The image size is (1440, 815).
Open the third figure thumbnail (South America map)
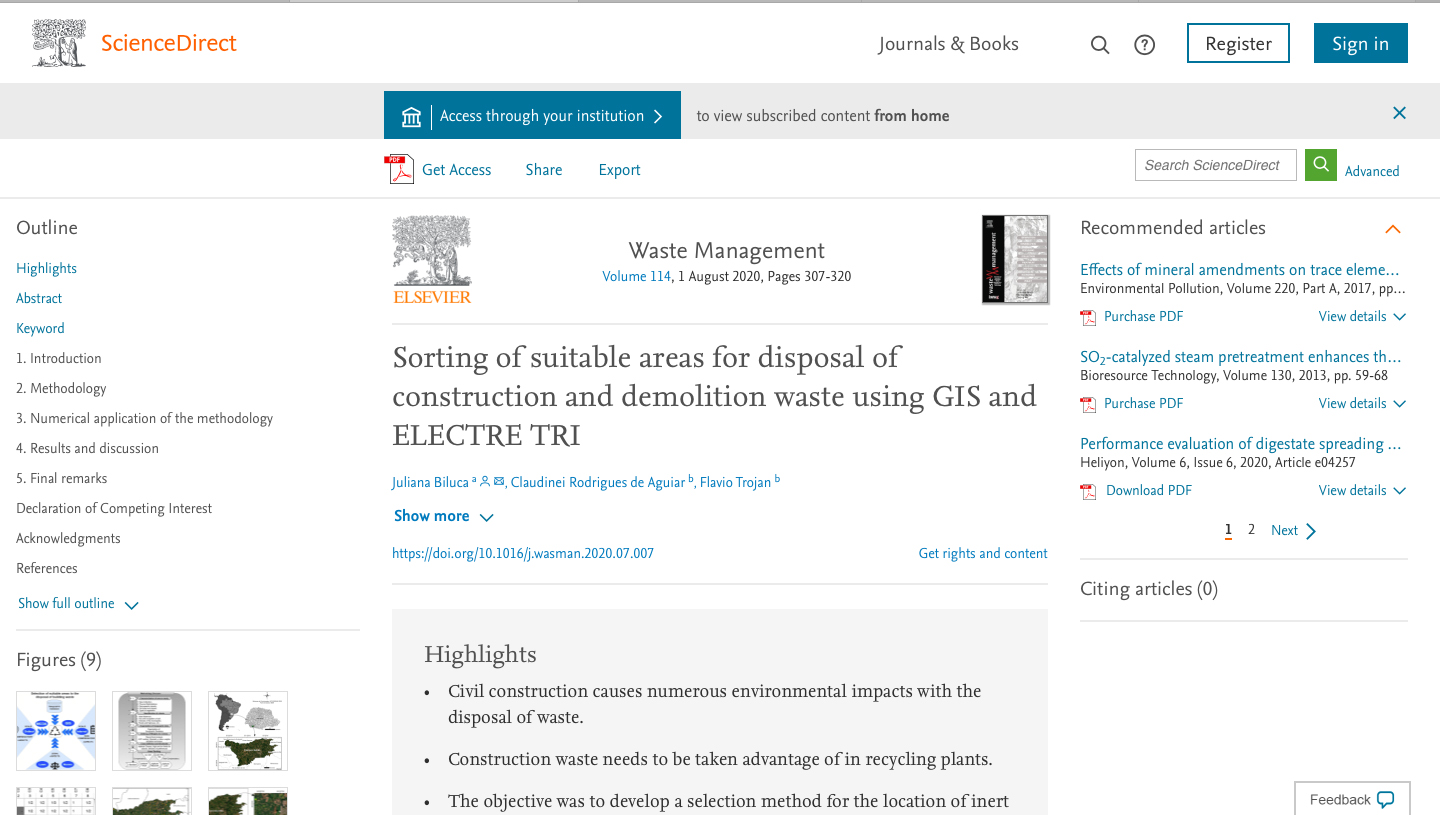248,731
